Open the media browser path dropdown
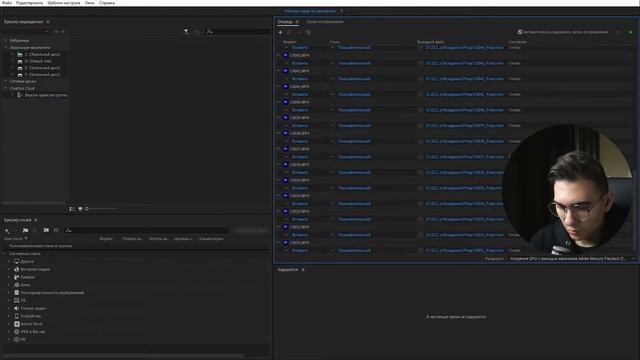640x360 pixels. click(x=47, y=31)
